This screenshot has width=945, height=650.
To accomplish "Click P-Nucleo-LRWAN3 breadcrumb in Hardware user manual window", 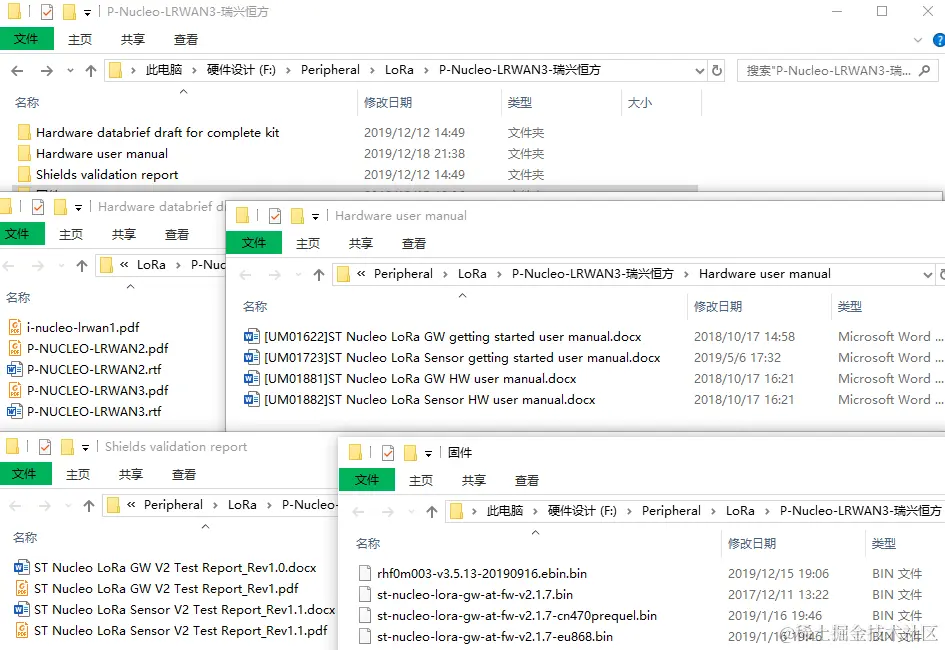I will (592, 274).
